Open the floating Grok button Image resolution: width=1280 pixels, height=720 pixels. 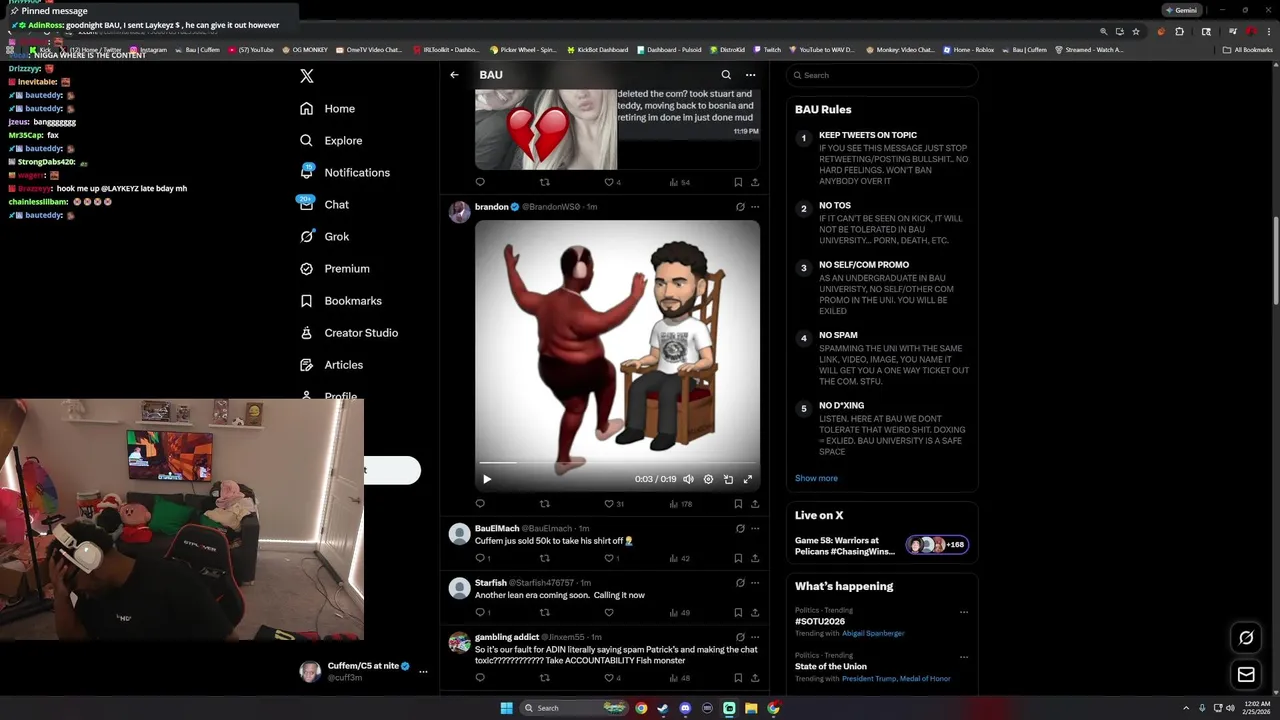click(x=1246, y=638)
